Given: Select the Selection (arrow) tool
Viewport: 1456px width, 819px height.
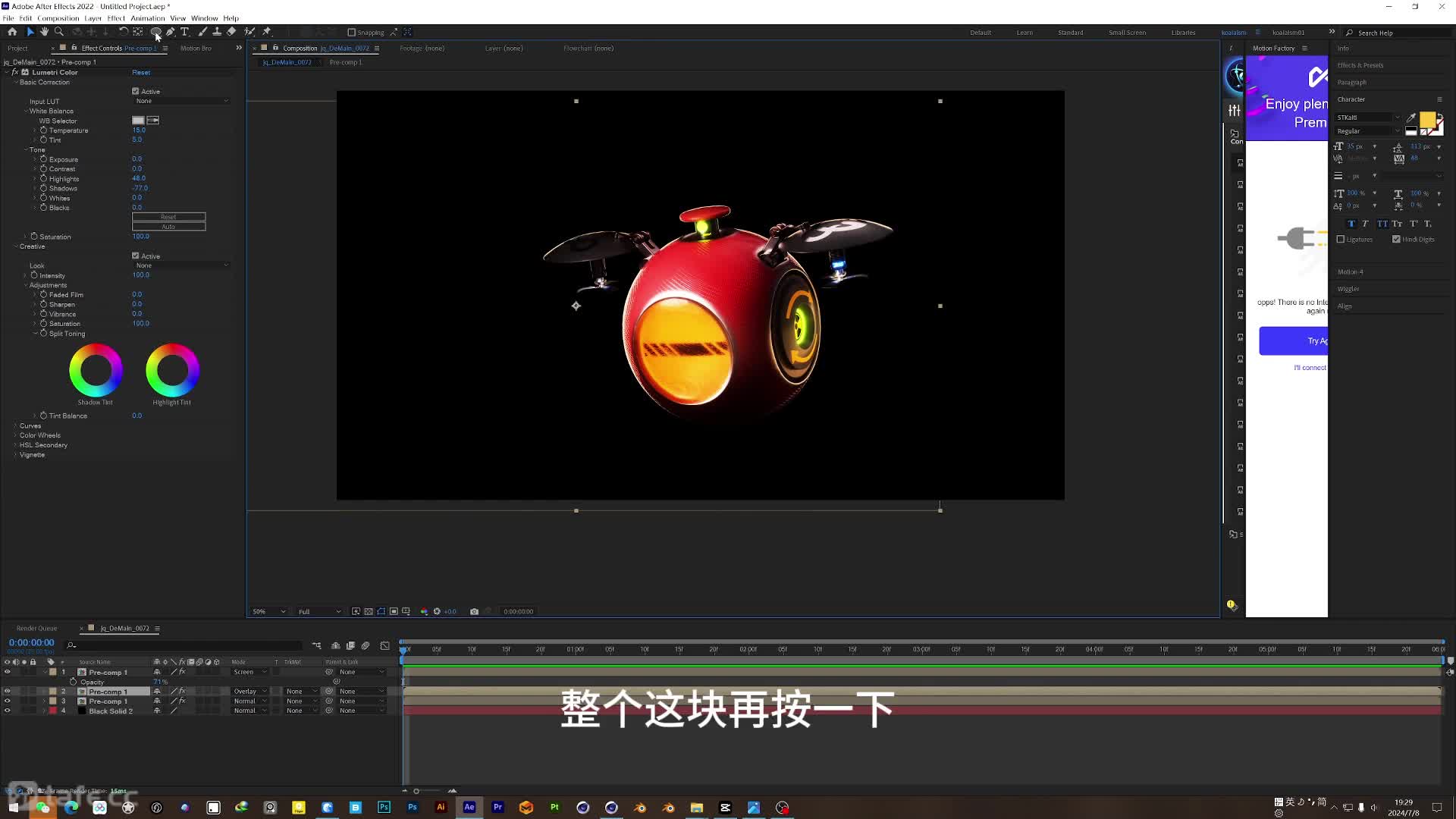Looking at the screenshot, I should click(30, 32).
